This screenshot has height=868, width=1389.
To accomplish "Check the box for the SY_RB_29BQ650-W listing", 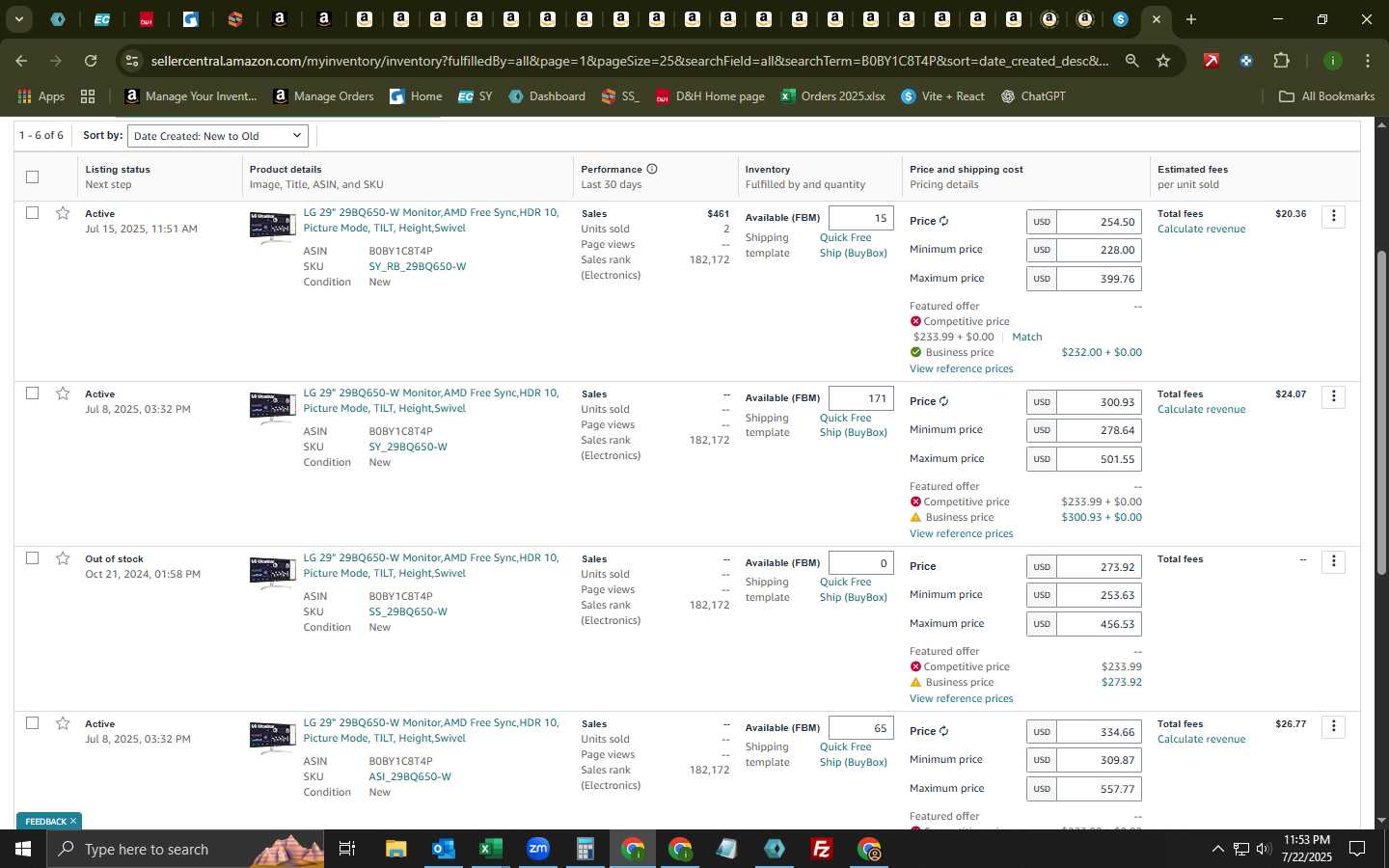I will click(x=33, y=212).
